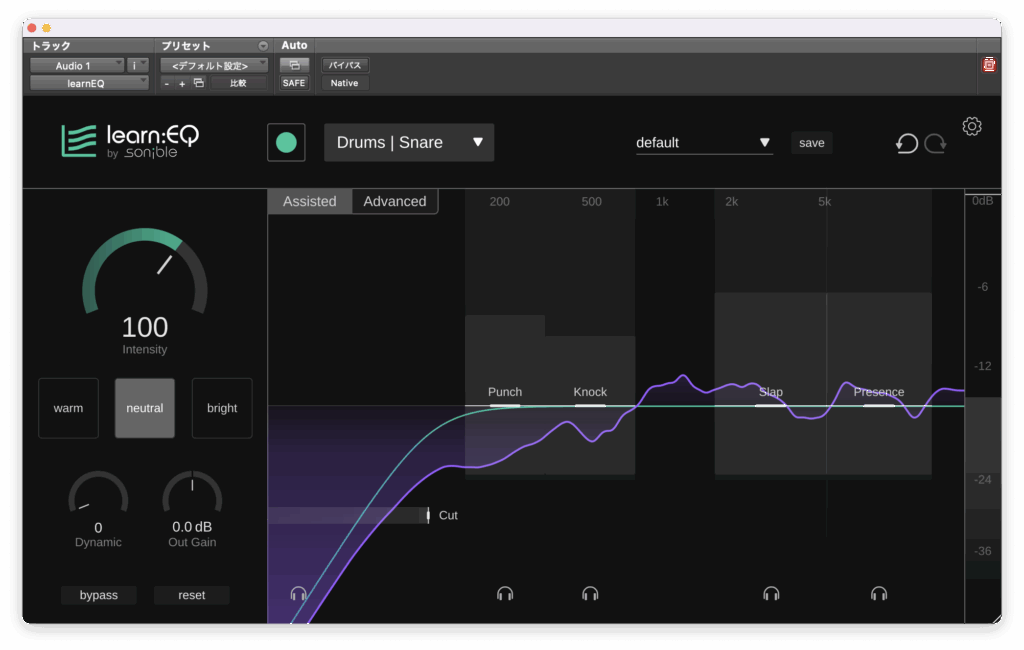Open the insert position i dropdown

(x=138, y=65)
